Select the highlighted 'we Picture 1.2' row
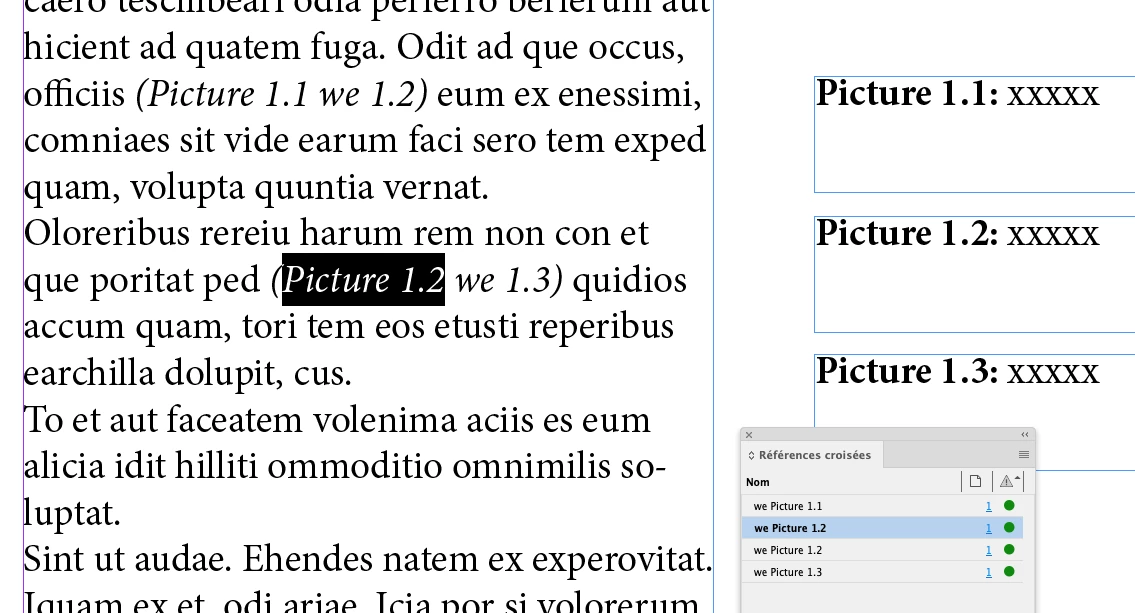Screen dimensions: 1135x613 882,528
